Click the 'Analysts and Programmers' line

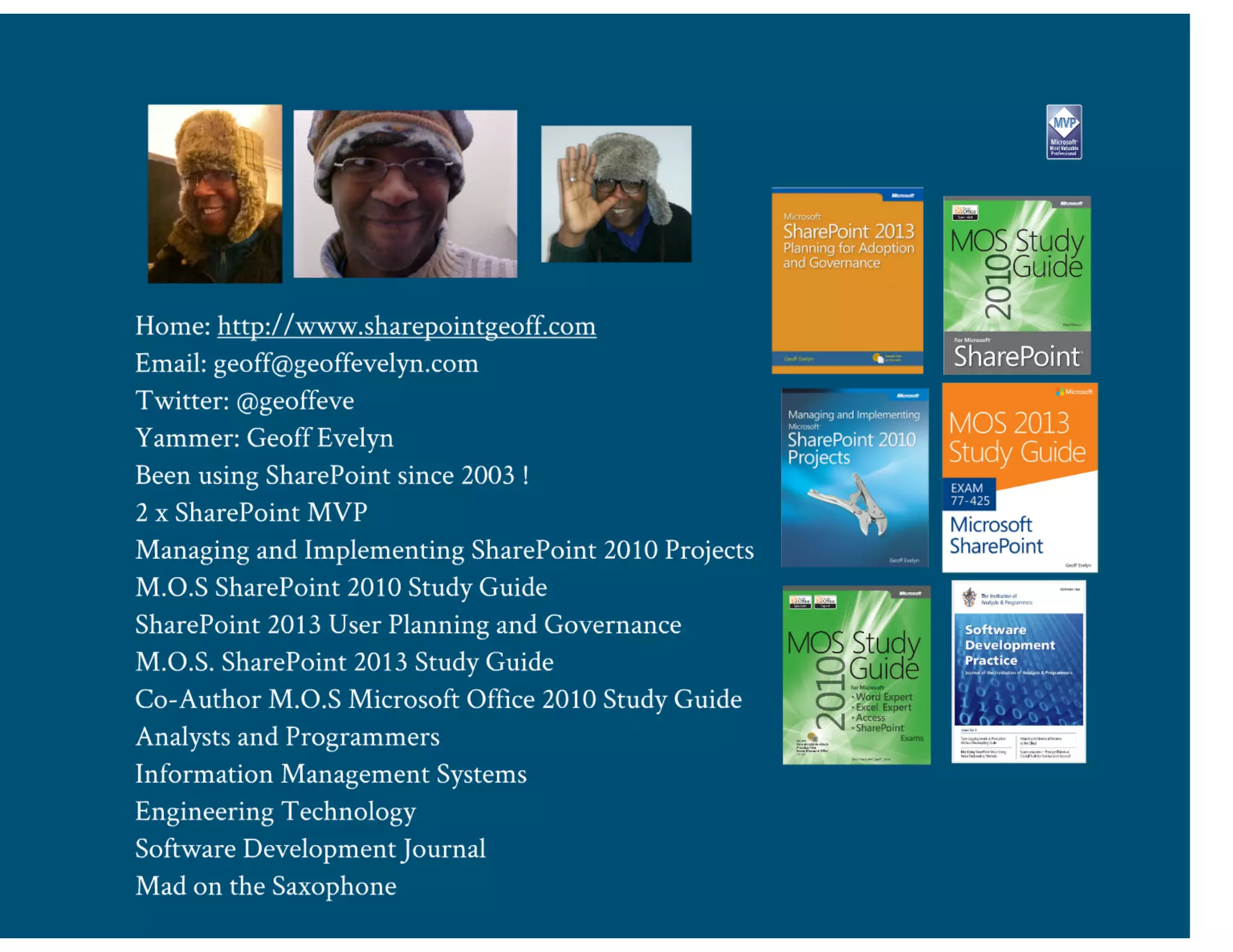click(288, 737)
